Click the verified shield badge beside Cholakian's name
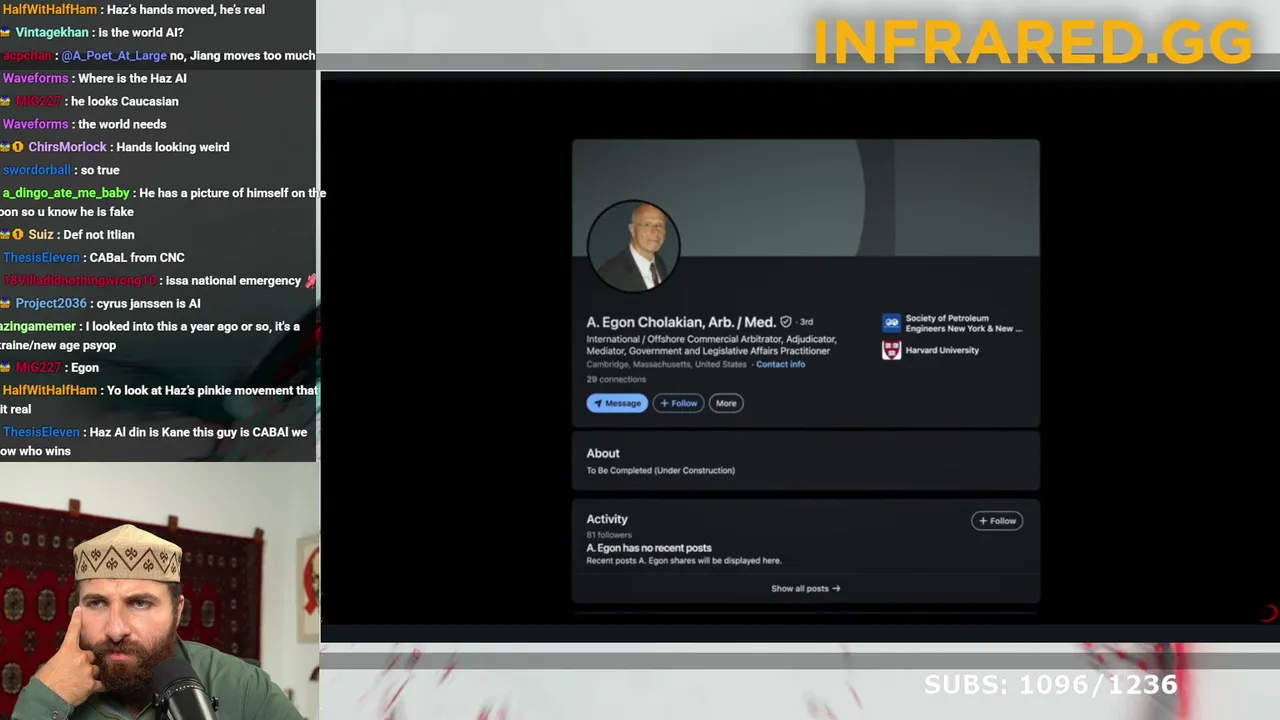1280x720 pixels. click(x=786, y=322)
